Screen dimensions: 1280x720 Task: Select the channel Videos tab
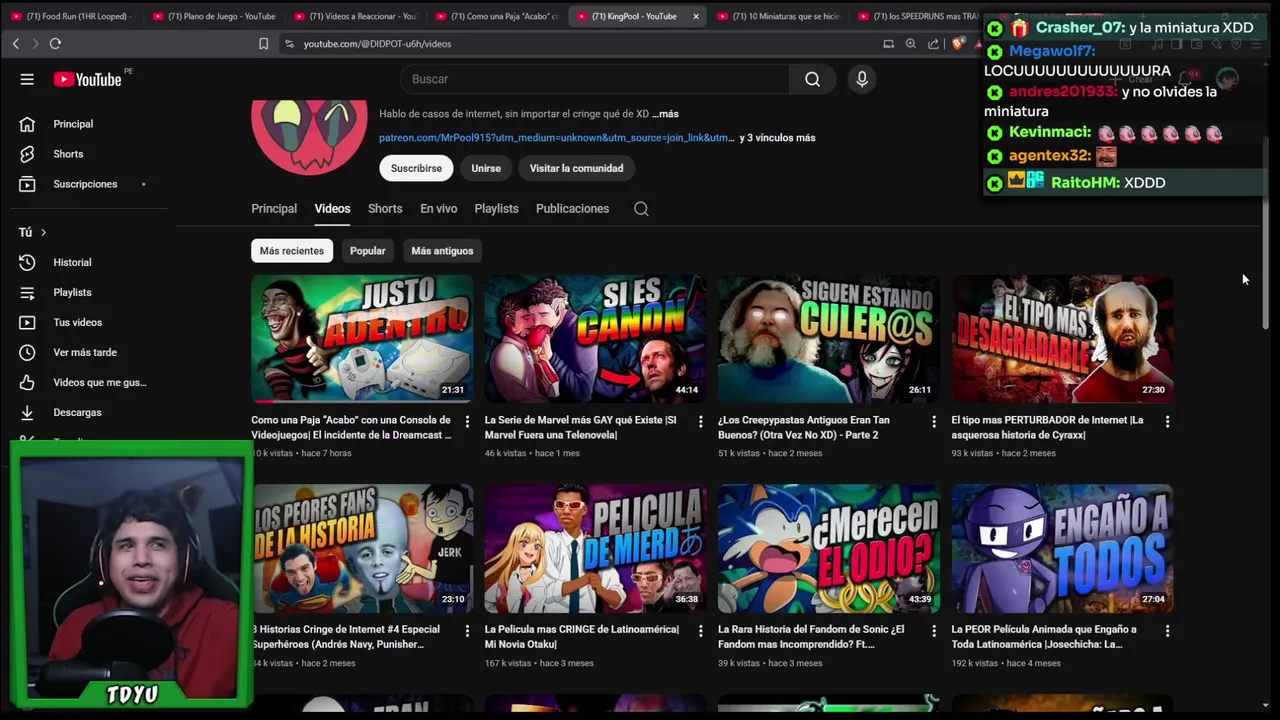pos(332,209)
